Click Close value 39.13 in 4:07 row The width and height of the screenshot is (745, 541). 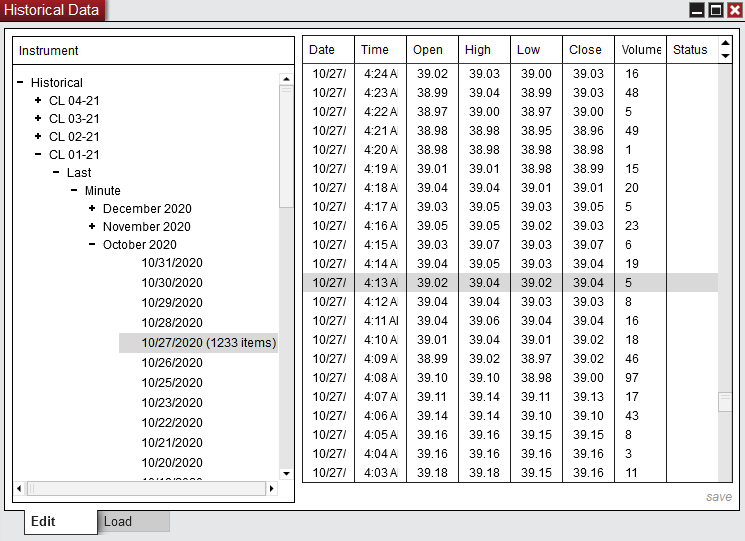[588, 397]
